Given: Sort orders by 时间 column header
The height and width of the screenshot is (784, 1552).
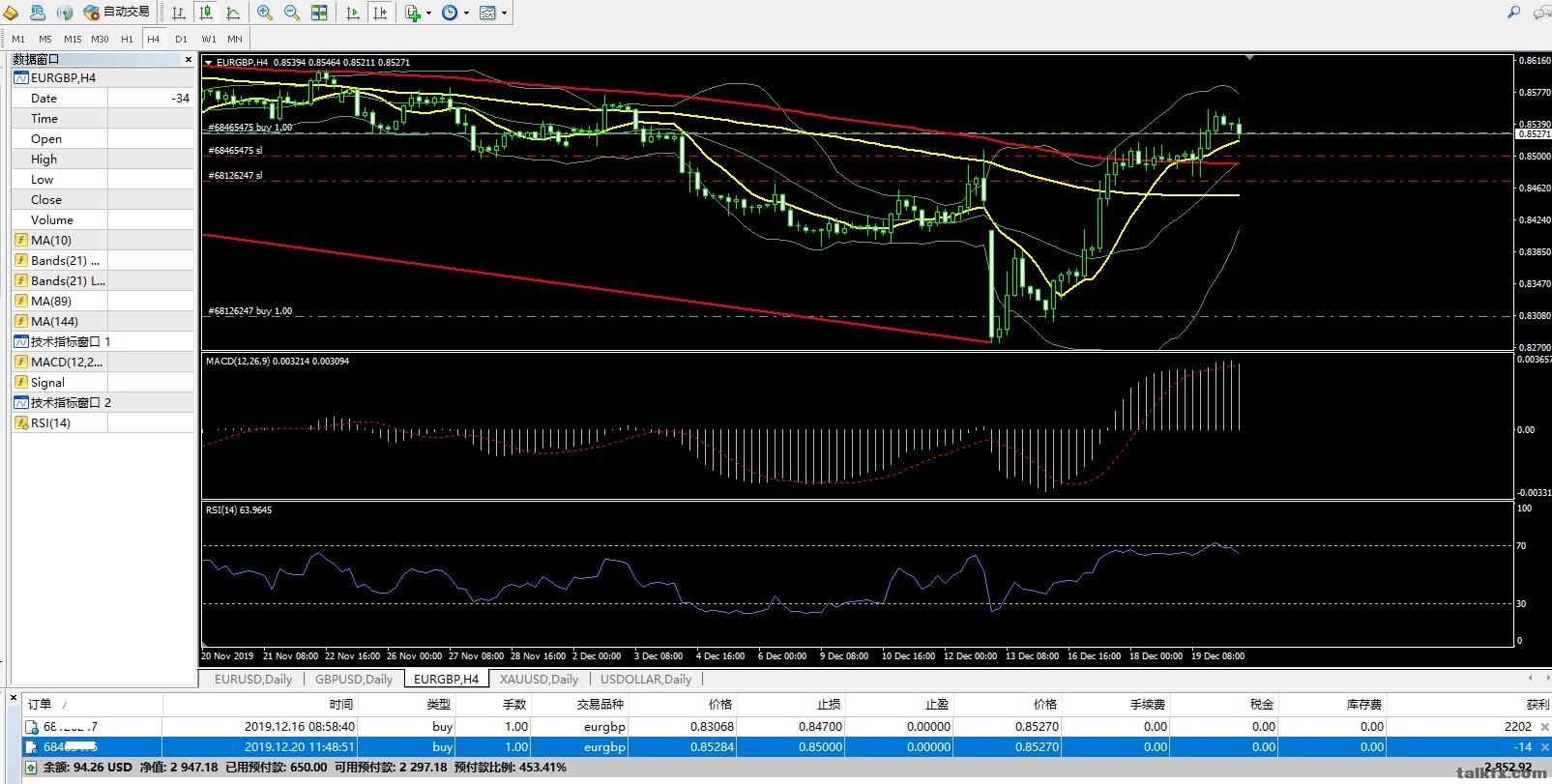Looking at the screenshot, I should point(261,704).
